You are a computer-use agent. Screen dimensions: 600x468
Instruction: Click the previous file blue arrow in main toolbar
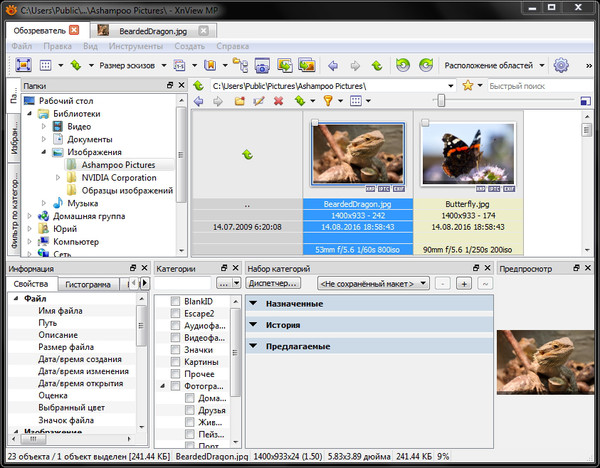coord(333,66)
